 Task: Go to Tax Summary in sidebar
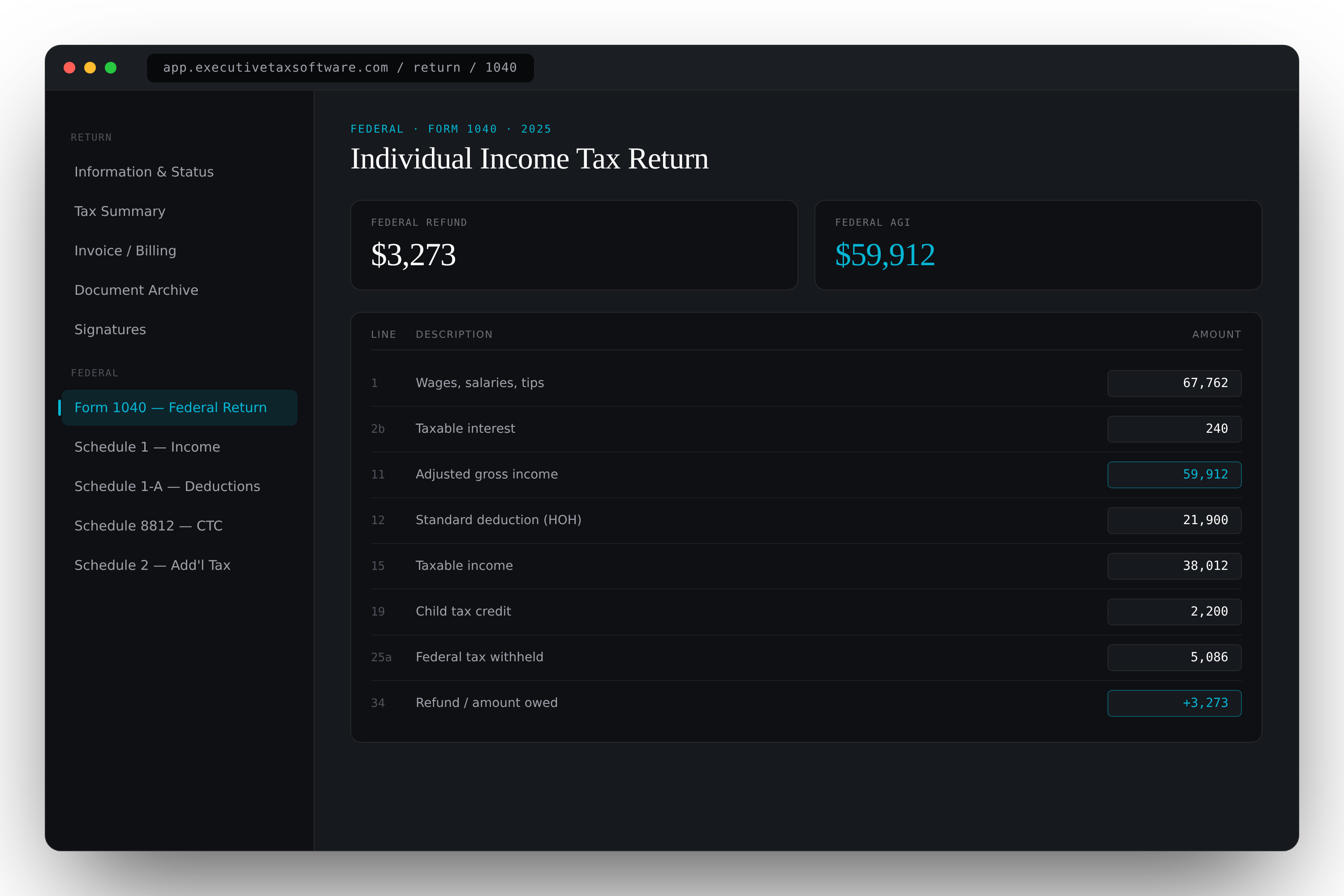(180, 211)
